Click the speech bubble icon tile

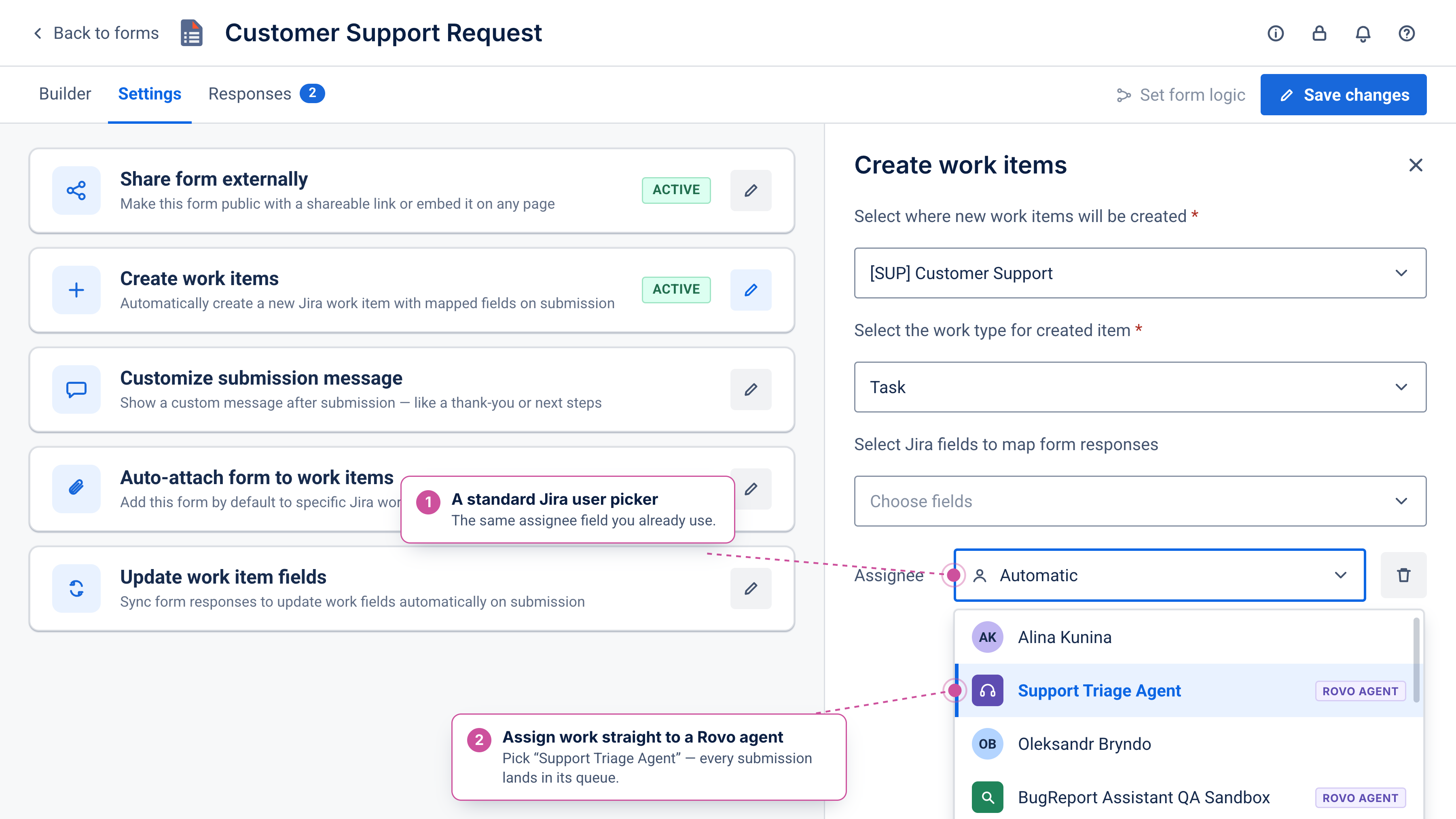coord(76,389)
